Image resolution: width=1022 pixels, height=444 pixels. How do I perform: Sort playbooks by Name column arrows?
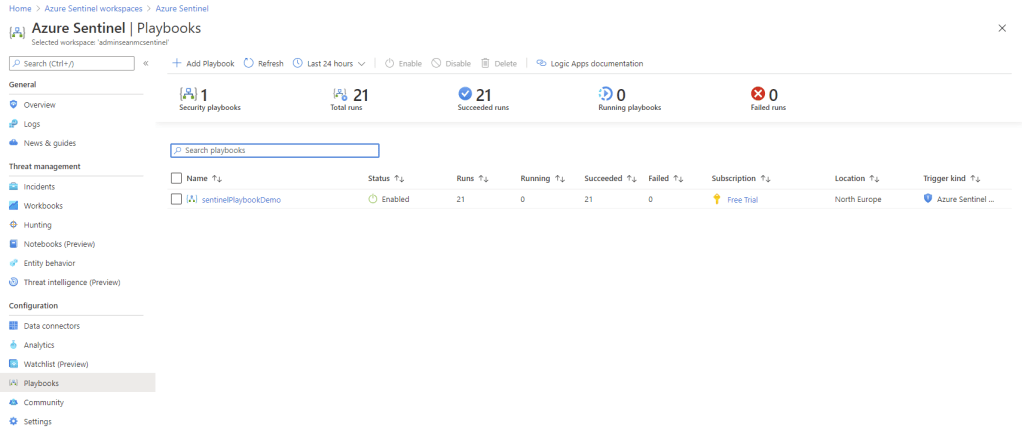coord(217,178)
